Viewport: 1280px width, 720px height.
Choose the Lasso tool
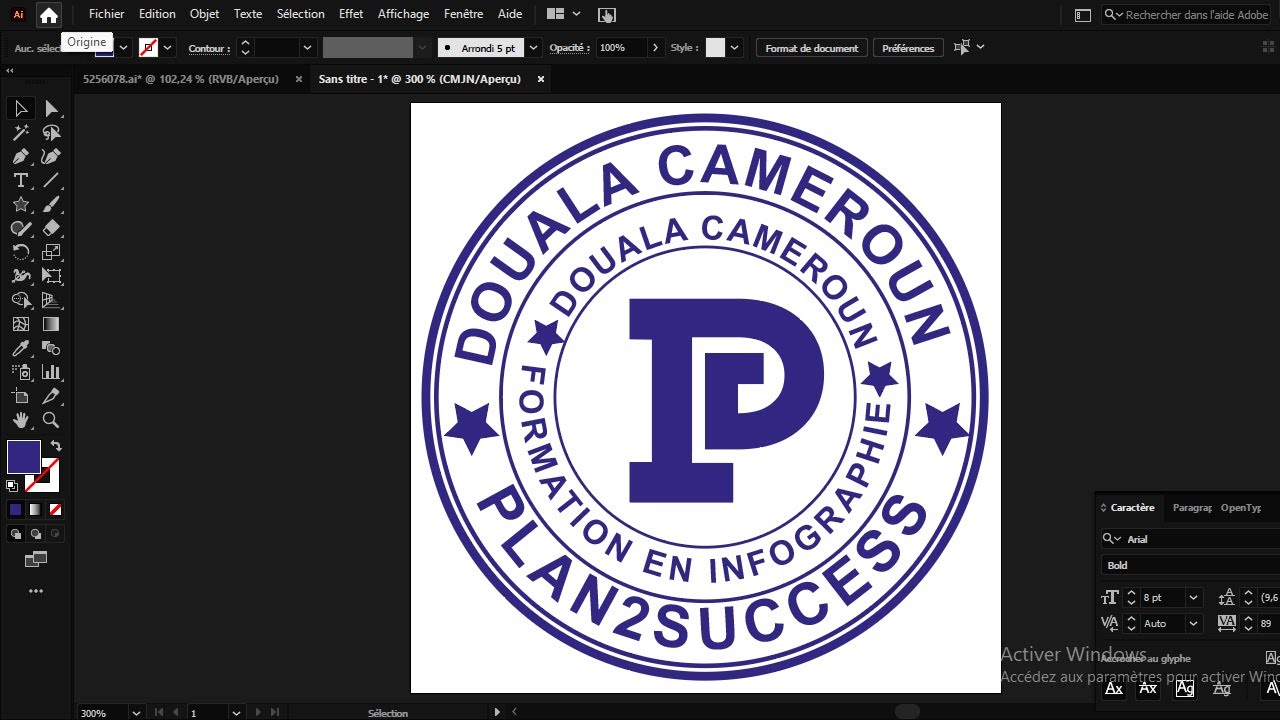pos(52,132)
